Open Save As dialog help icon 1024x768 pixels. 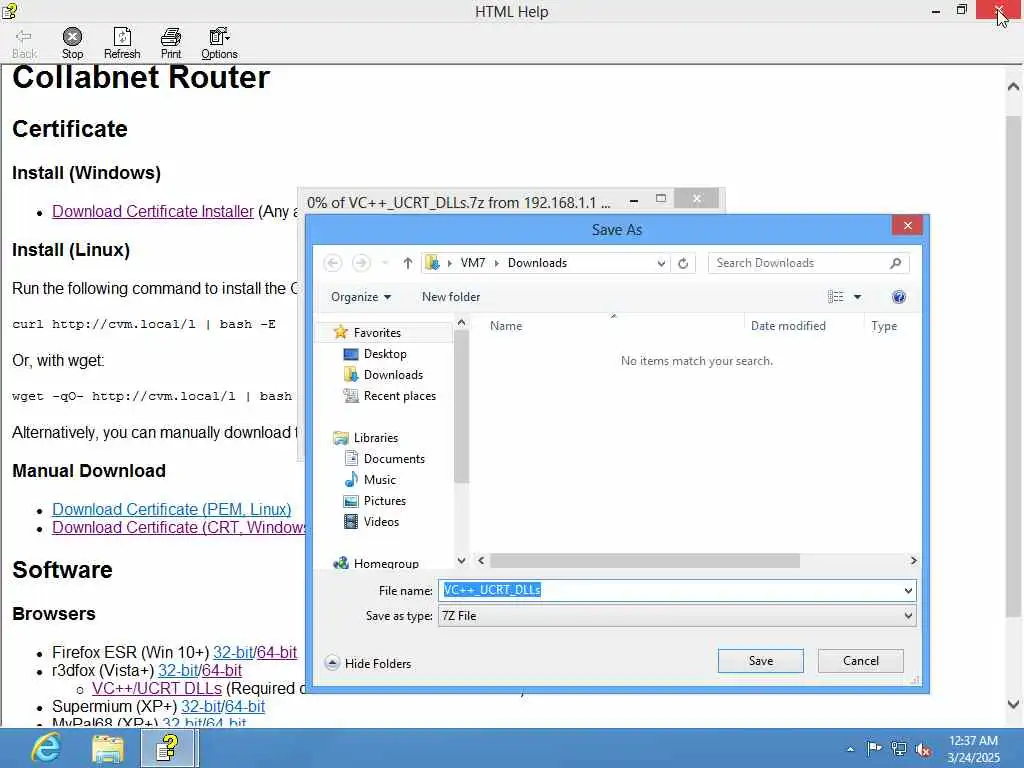point(899,297)
